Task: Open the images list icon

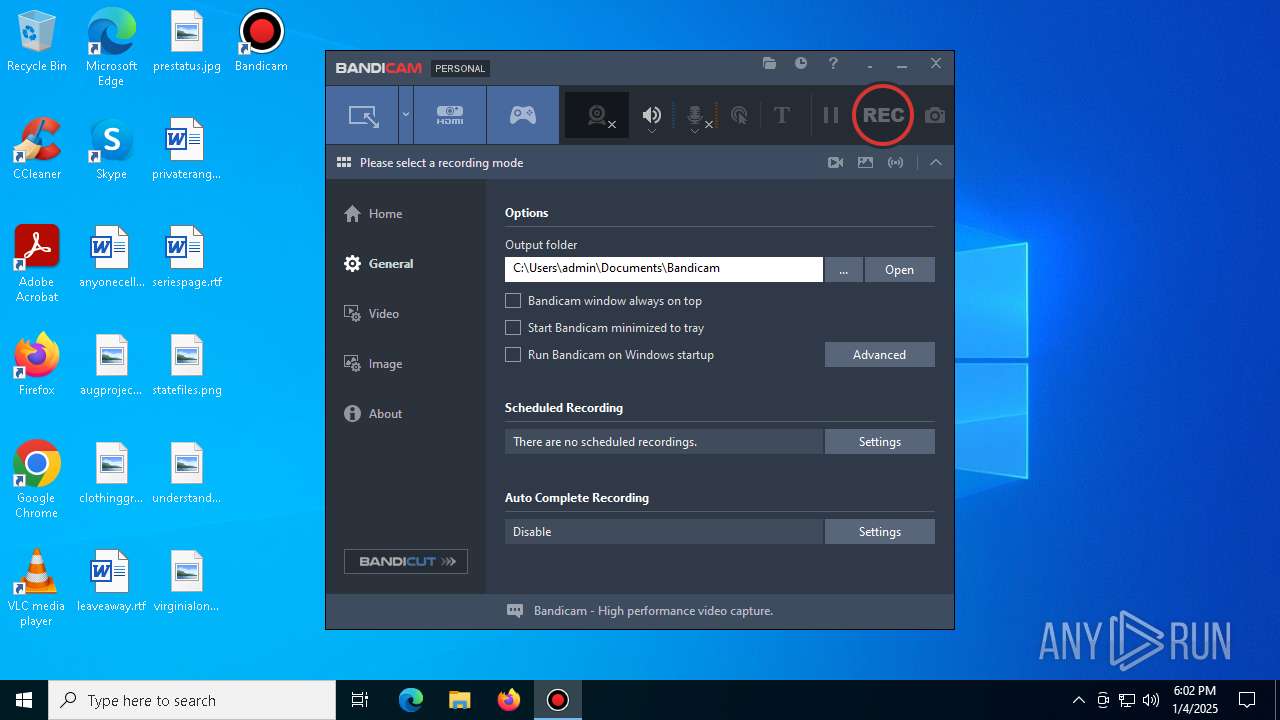Action: [865, 162]
